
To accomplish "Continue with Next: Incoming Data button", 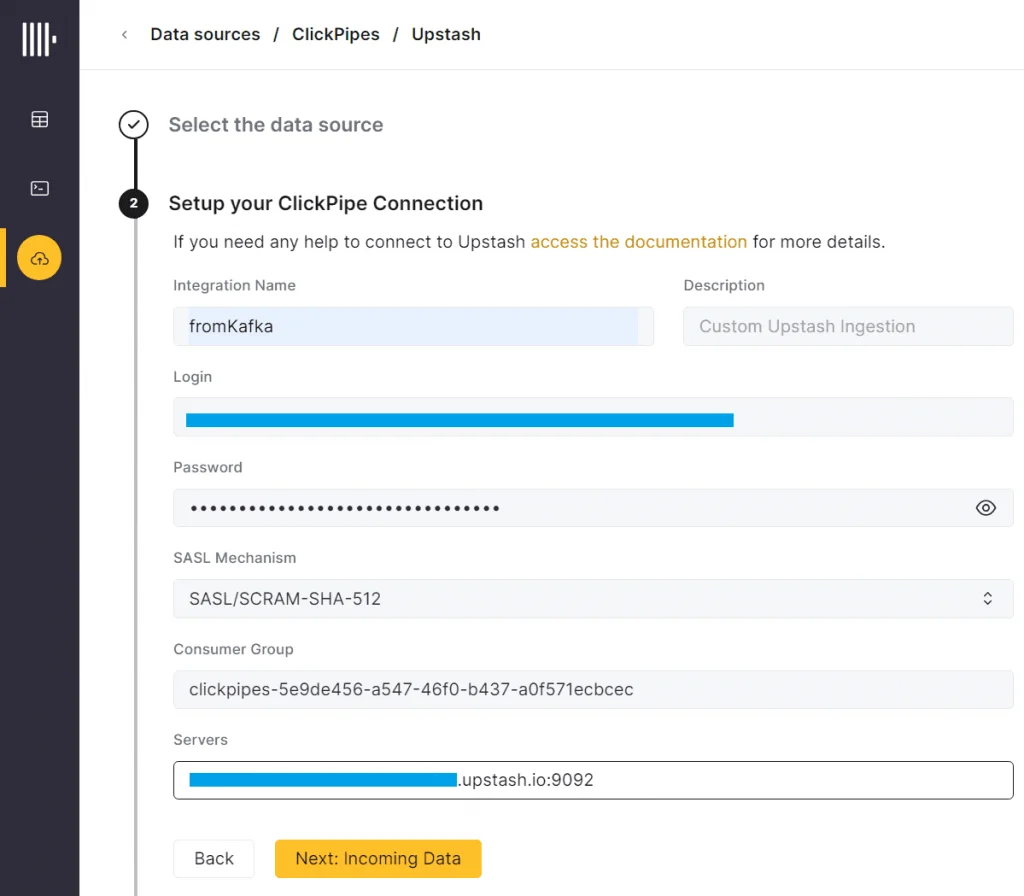I will [378, 859].
